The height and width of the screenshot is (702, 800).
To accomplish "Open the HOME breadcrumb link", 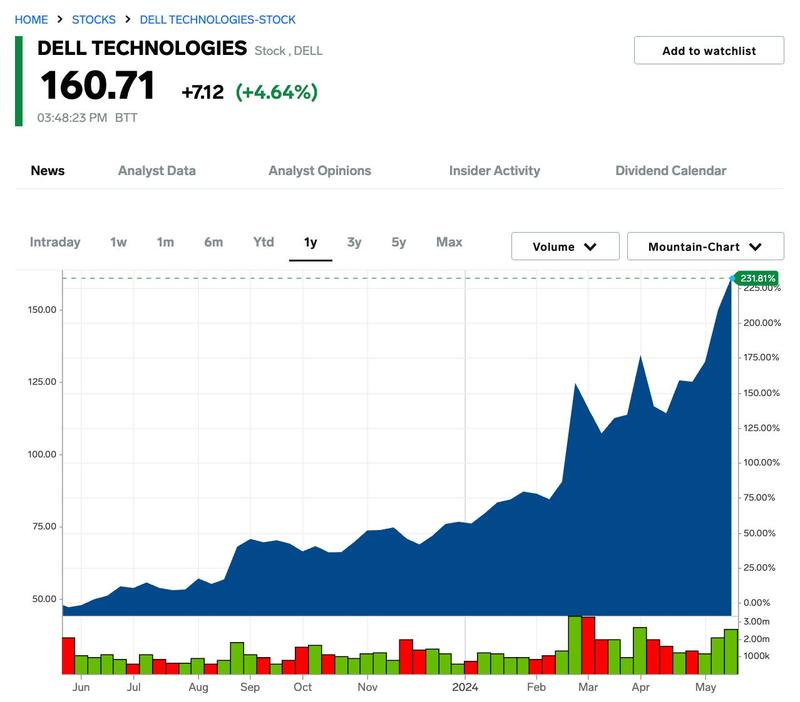I will tap(31, 20).
